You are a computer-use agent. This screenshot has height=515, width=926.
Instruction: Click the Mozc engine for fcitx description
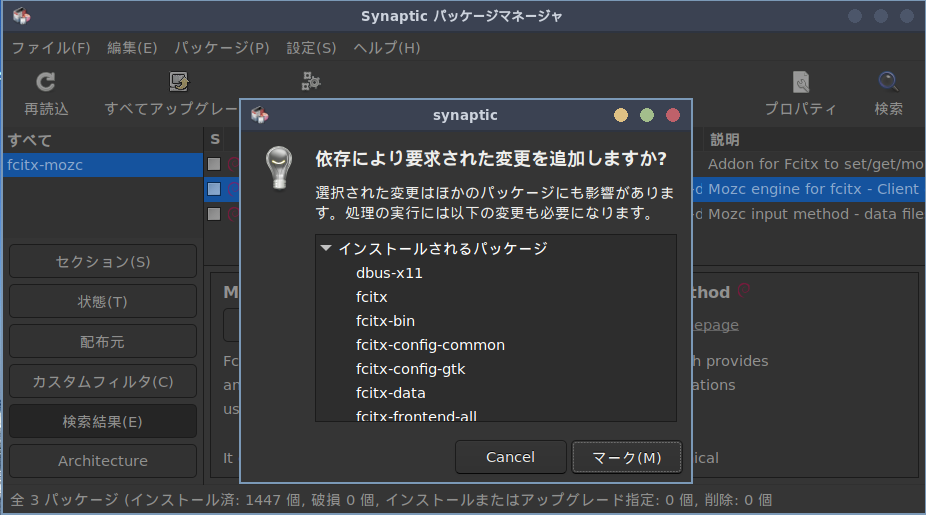click(x=813, y=189)
